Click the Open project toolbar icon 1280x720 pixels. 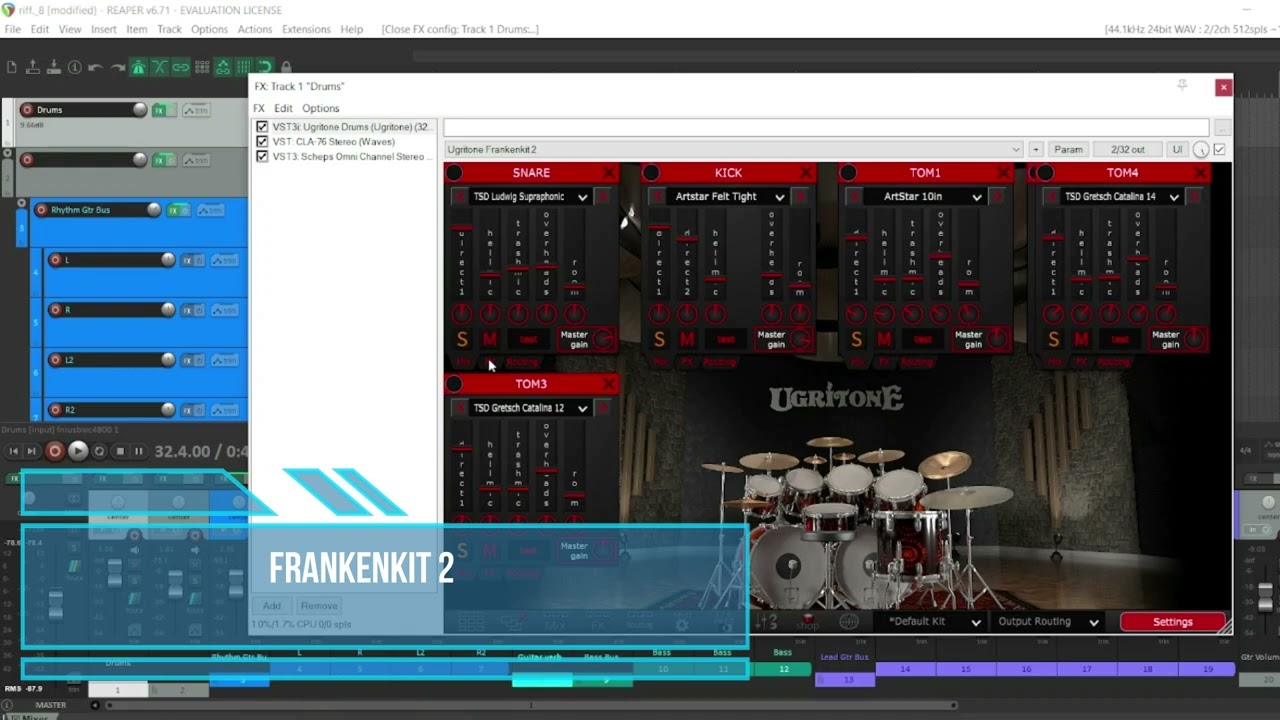tap(32, 67)
